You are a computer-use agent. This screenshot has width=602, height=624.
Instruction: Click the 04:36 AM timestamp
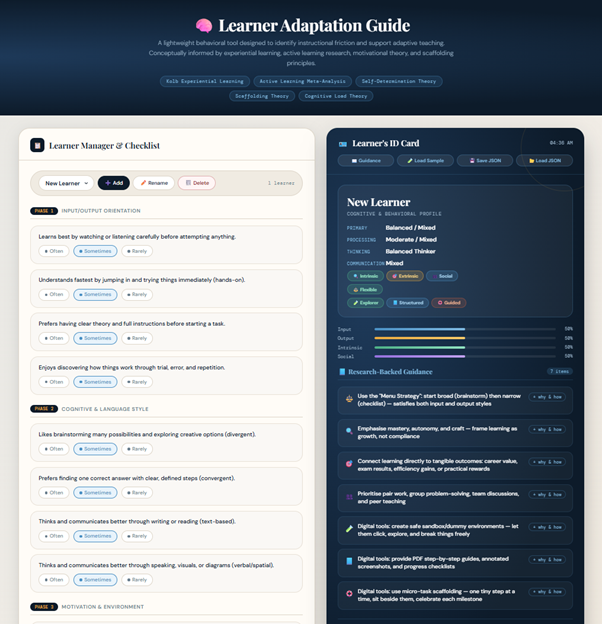[561, 143]
